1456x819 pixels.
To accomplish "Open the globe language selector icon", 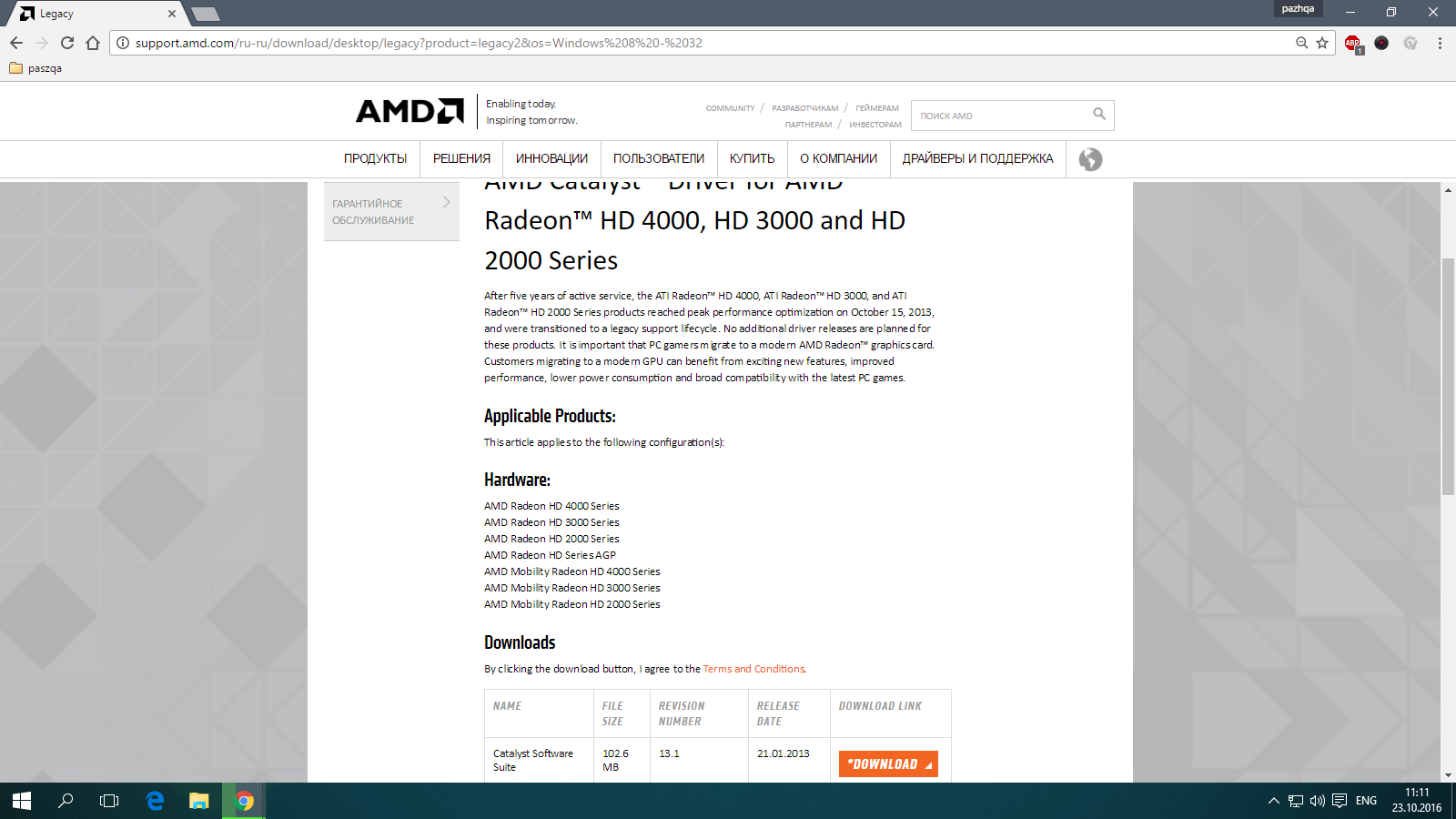I will 1090,159.
